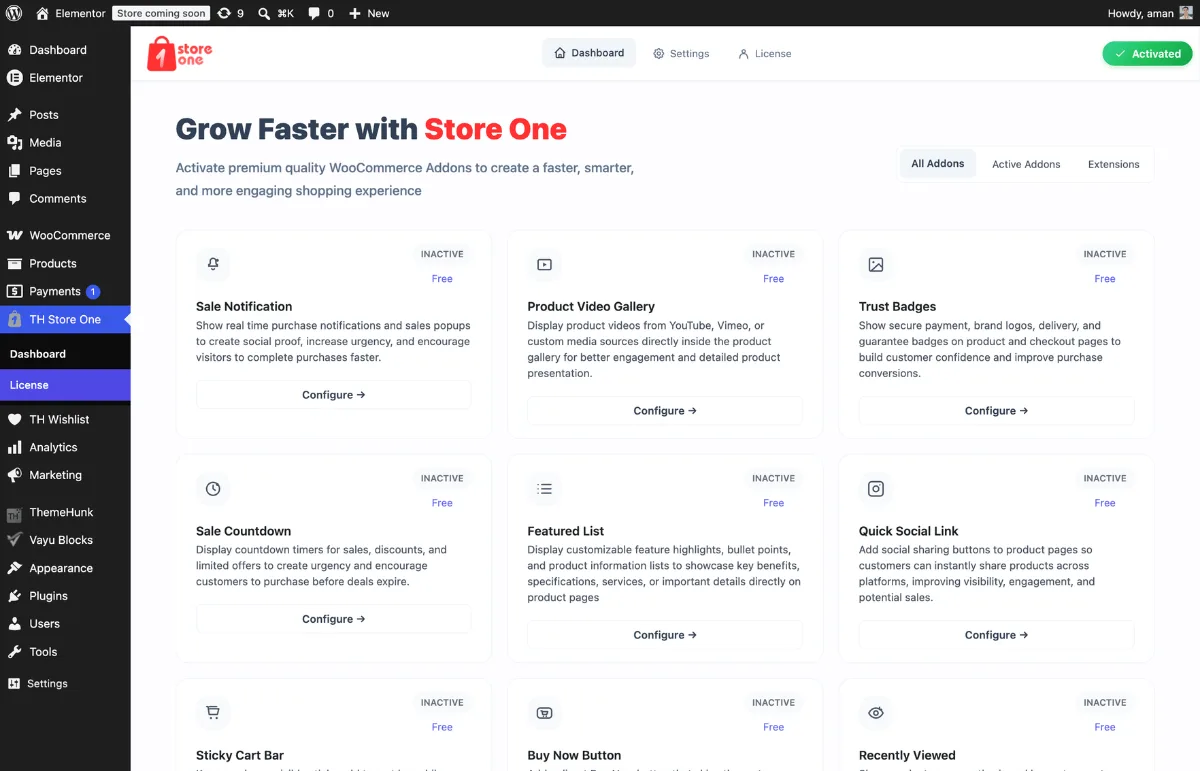Open TH Store One sidebar menu
The height and width of the screenshot is (771, 1200).
(65, 320)
